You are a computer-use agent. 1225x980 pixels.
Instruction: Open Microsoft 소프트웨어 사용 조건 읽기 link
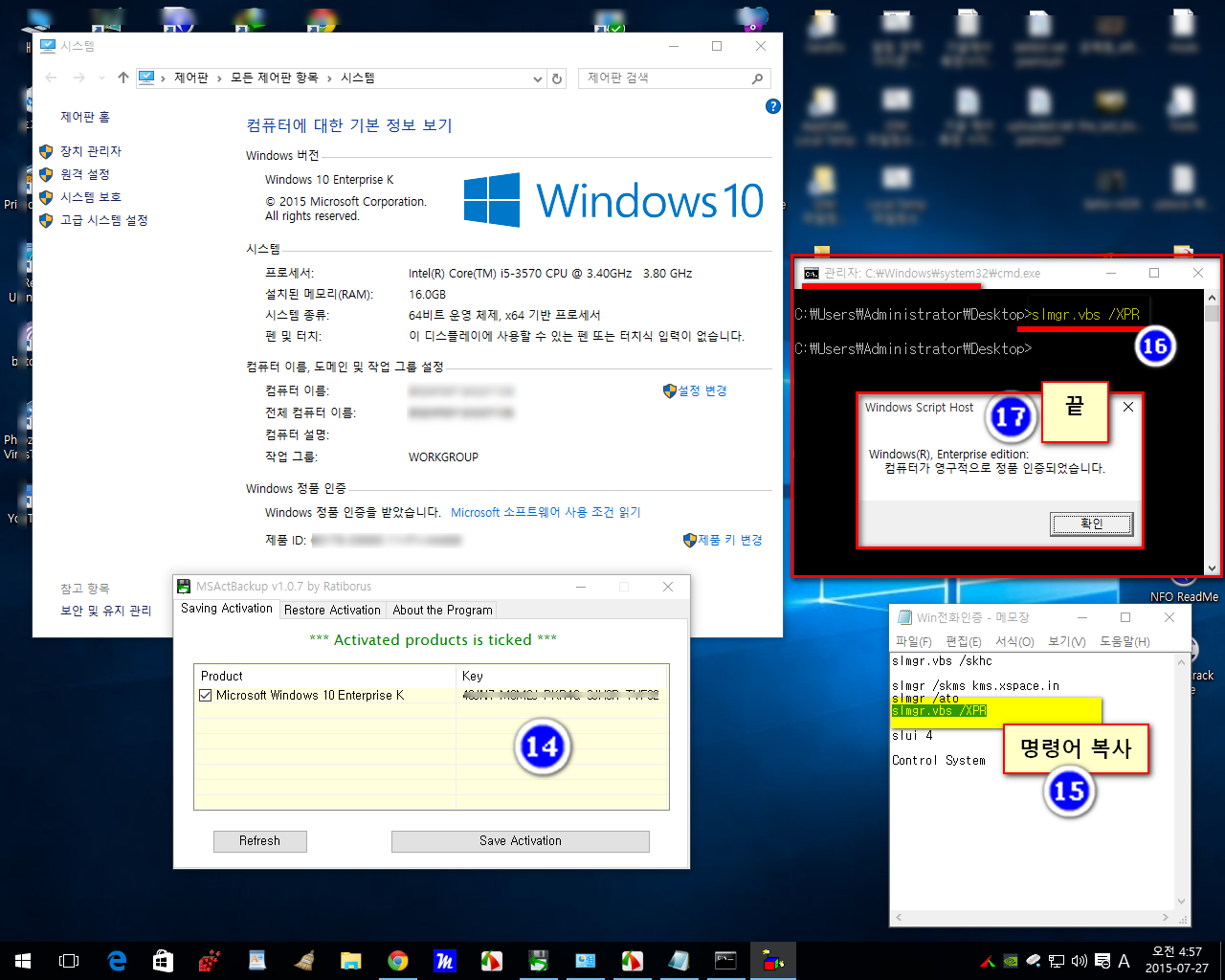click(x=546, y=512)
